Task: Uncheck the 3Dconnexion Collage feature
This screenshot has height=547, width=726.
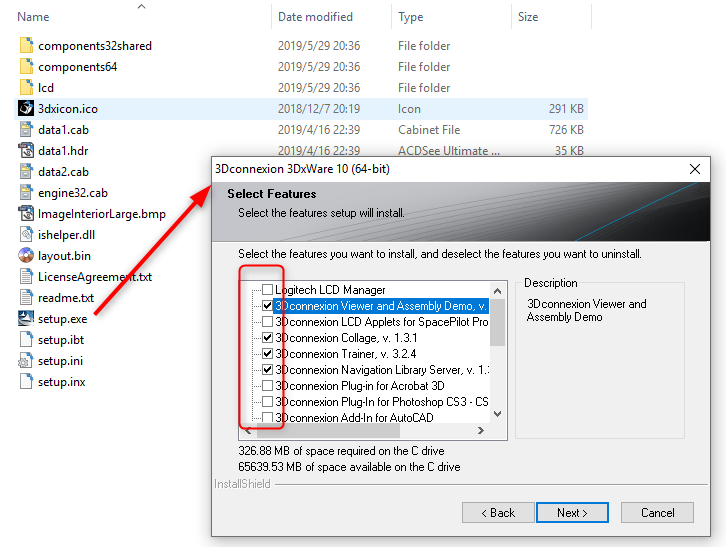Action: (267, 338)
